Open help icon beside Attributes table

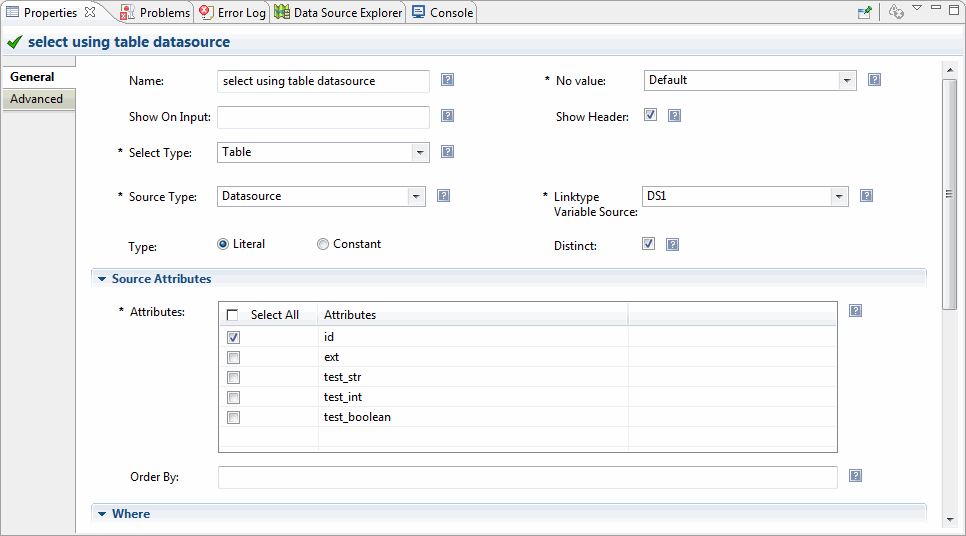tap(856, 311)
